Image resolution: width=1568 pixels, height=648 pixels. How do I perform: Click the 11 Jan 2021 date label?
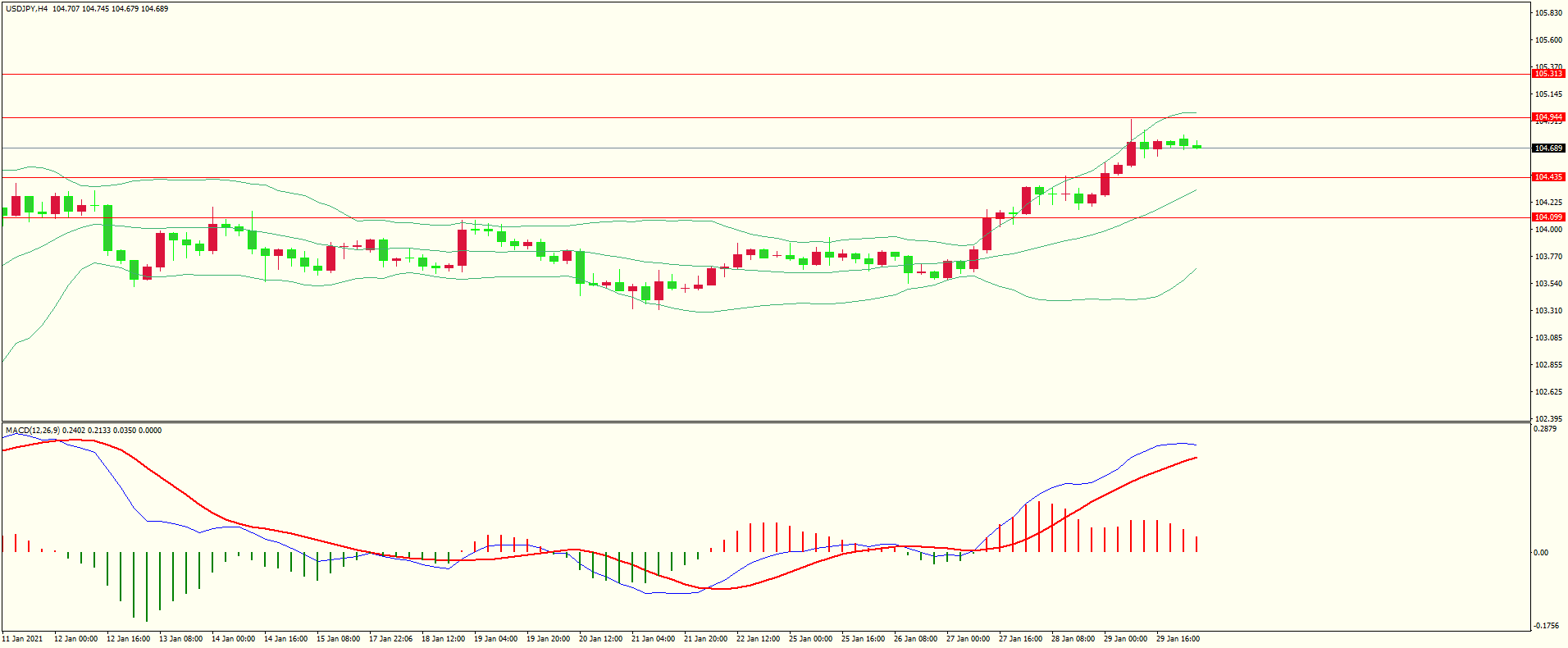[23, 639]
